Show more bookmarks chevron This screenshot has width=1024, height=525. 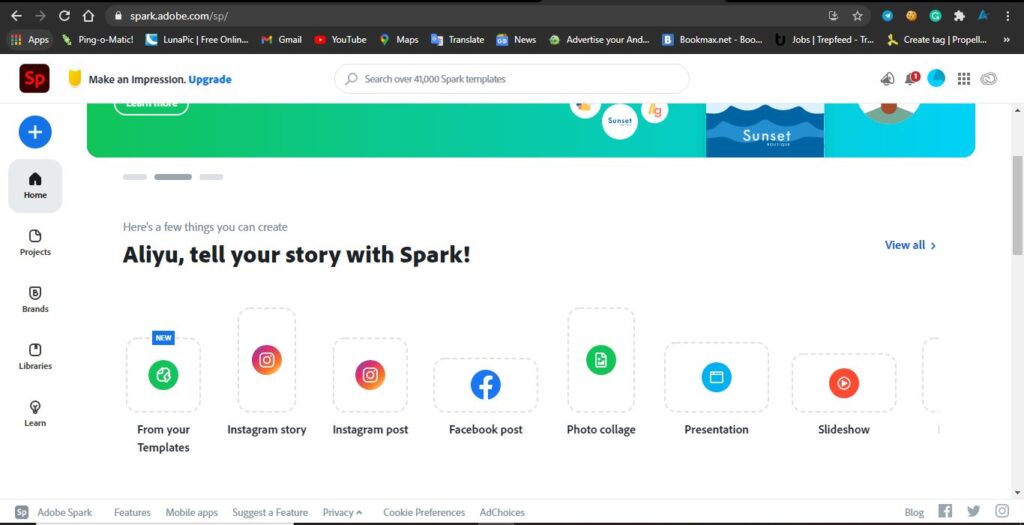(x=1008, y=40)
